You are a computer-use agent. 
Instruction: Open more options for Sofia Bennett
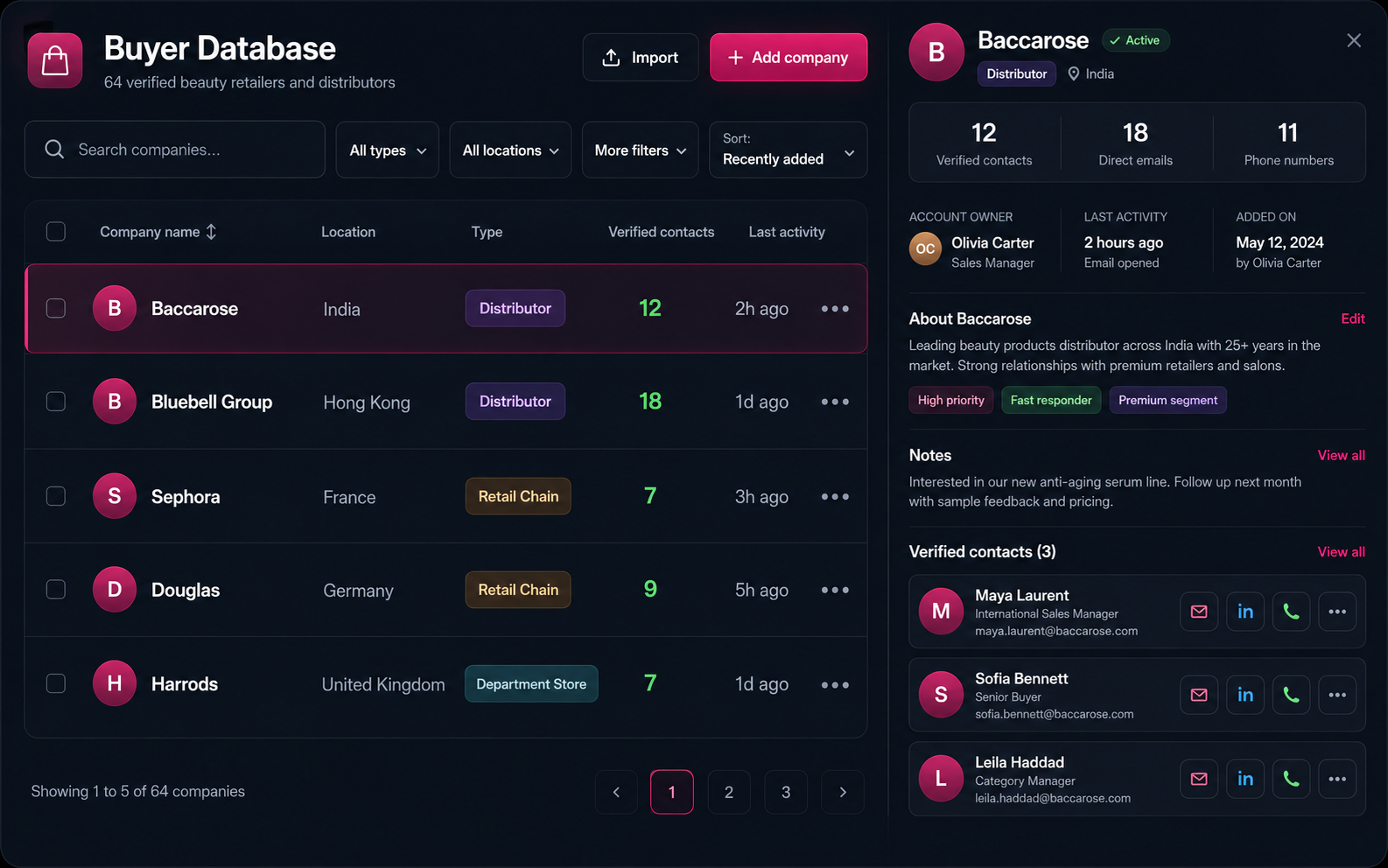coord(1337,695)
